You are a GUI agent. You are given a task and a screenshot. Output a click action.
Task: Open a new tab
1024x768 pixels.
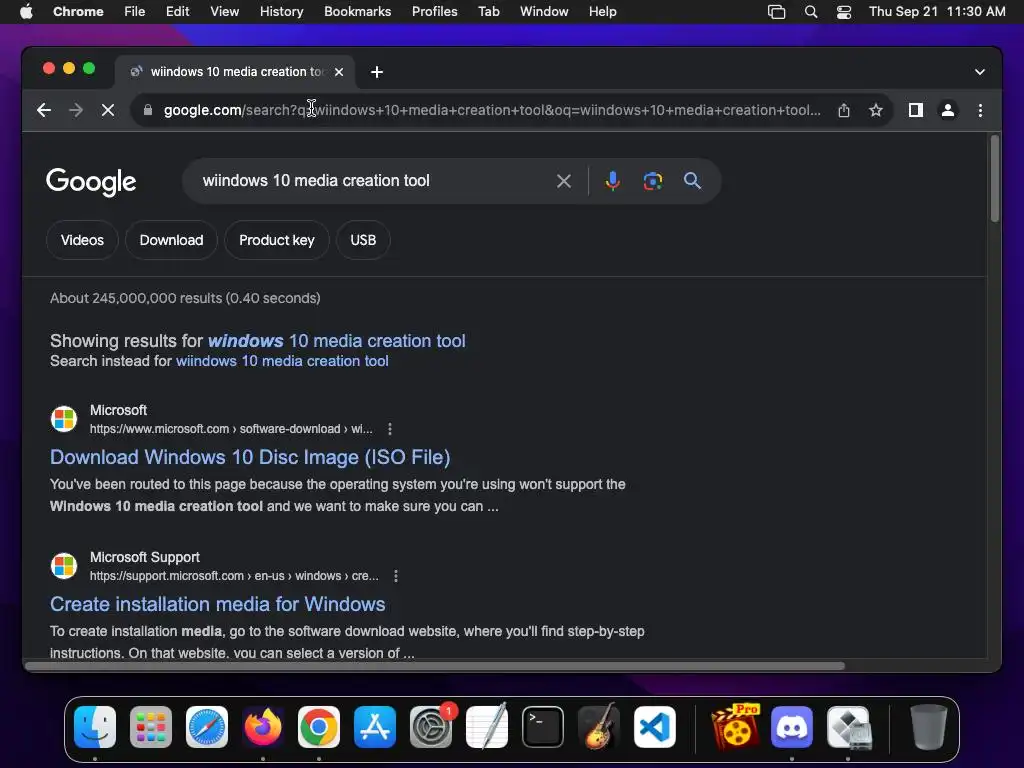tap(377, 72)
